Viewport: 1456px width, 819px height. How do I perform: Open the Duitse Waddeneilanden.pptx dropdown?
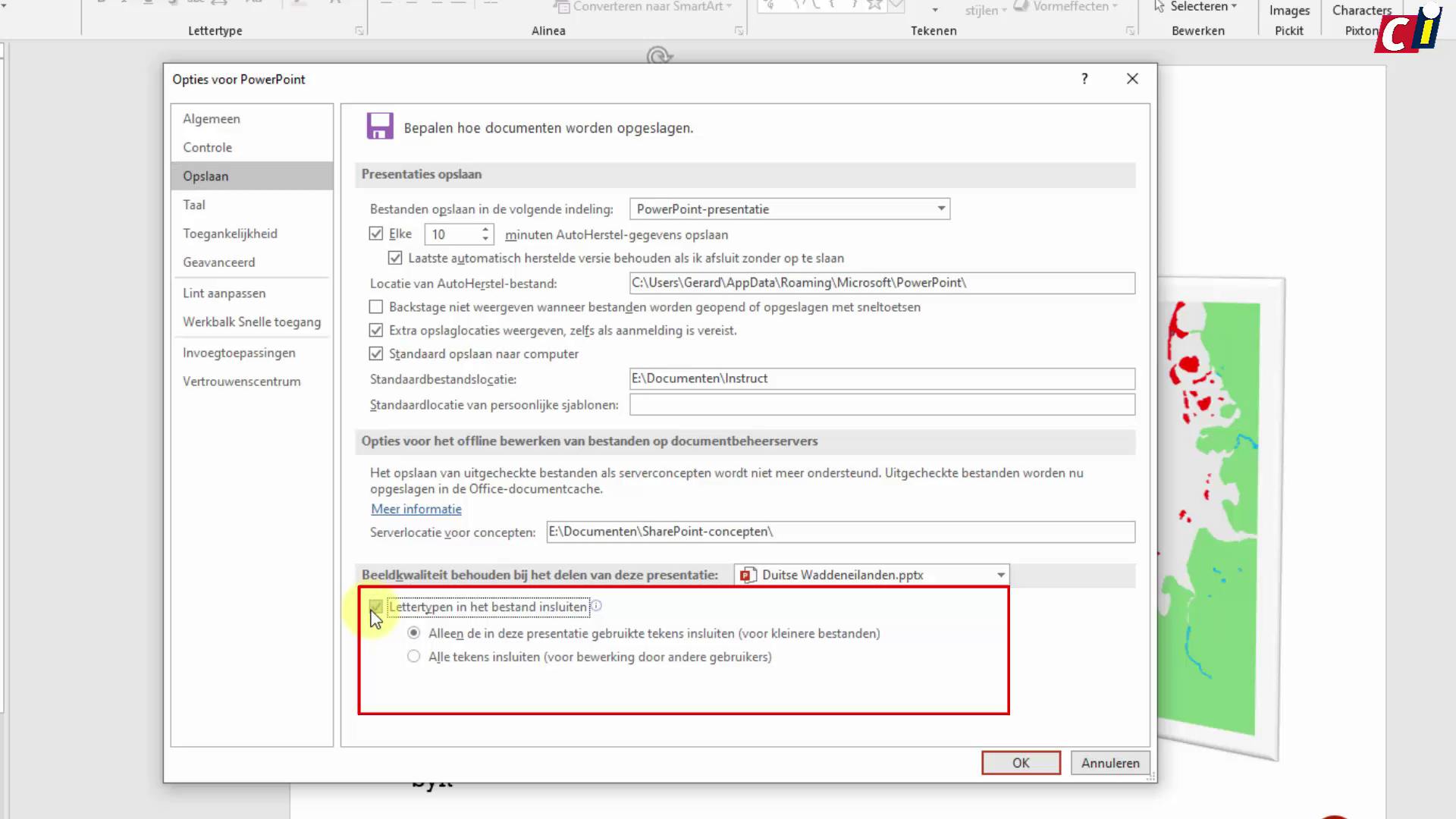pos(1000,576)
